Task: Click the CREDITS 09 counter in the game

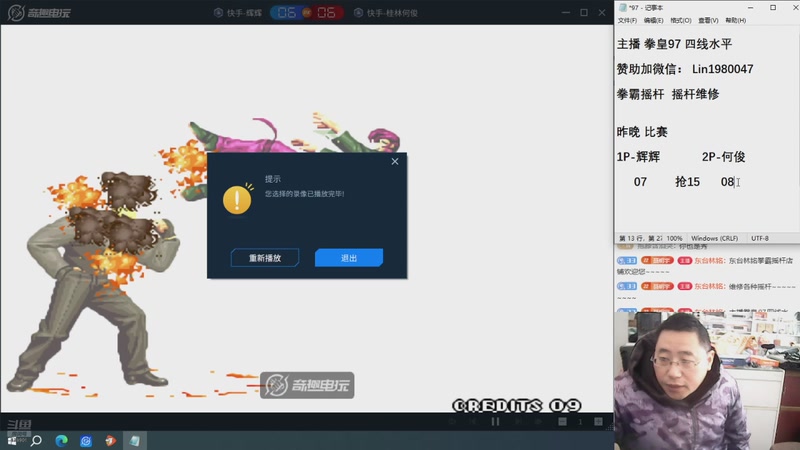Action: (517, 406)
